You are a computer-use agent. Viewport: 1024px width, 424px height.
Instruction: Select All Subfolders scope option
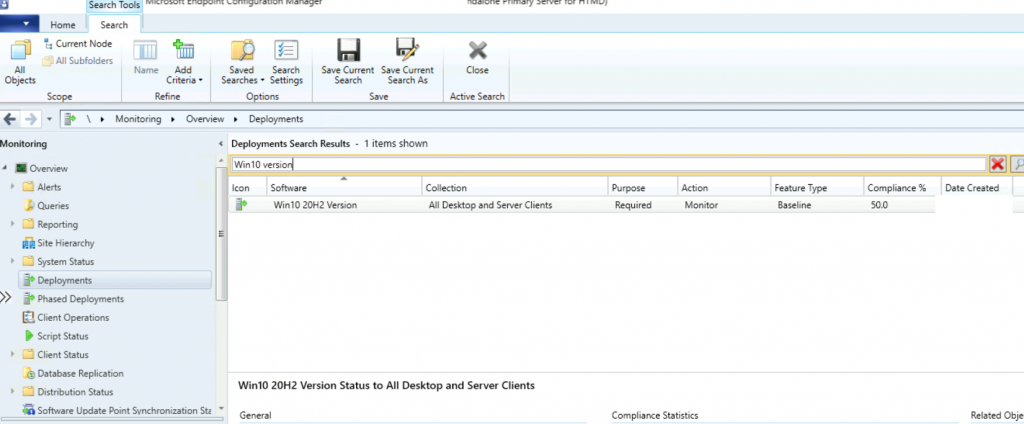[78, 61]
